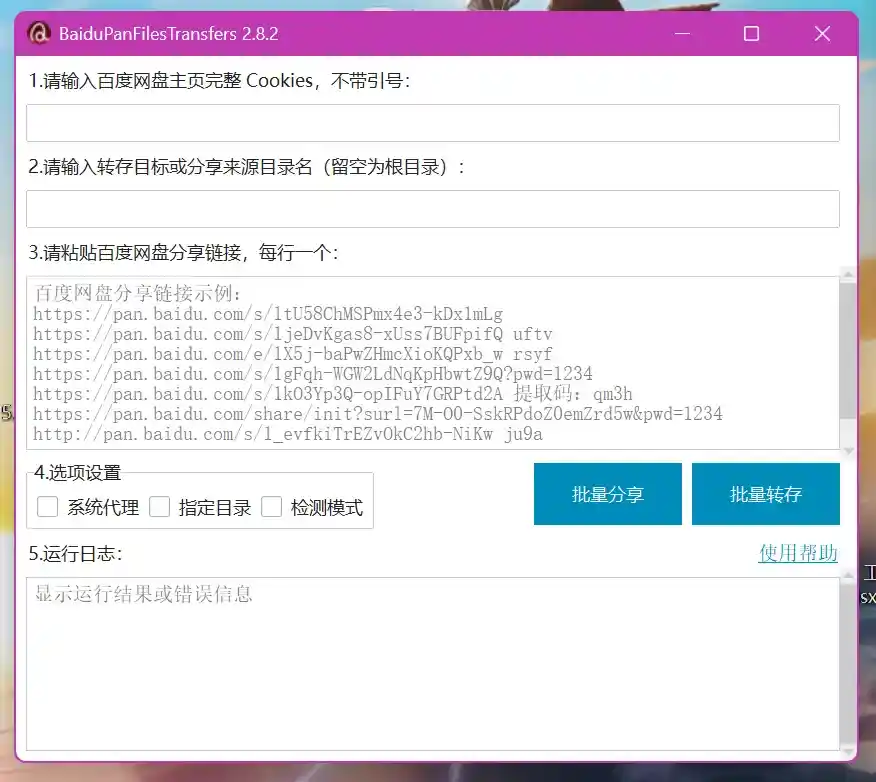Click the label 3.请粘贴百度网盘分享链接
The height and width of the screenshot is (782, 876).
coord(183,252)
